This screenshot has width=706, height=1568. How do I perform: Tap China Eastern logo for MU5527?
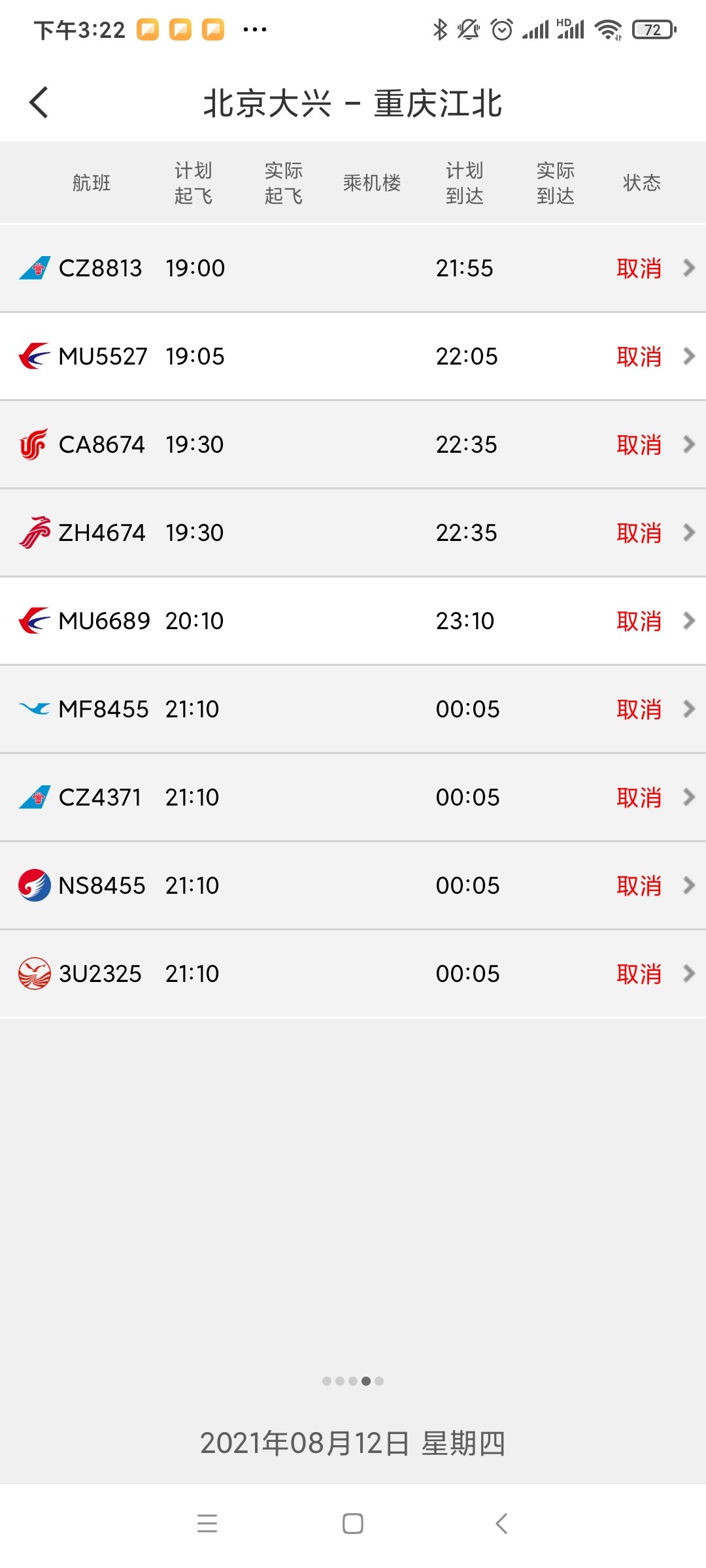pos(35,356)
